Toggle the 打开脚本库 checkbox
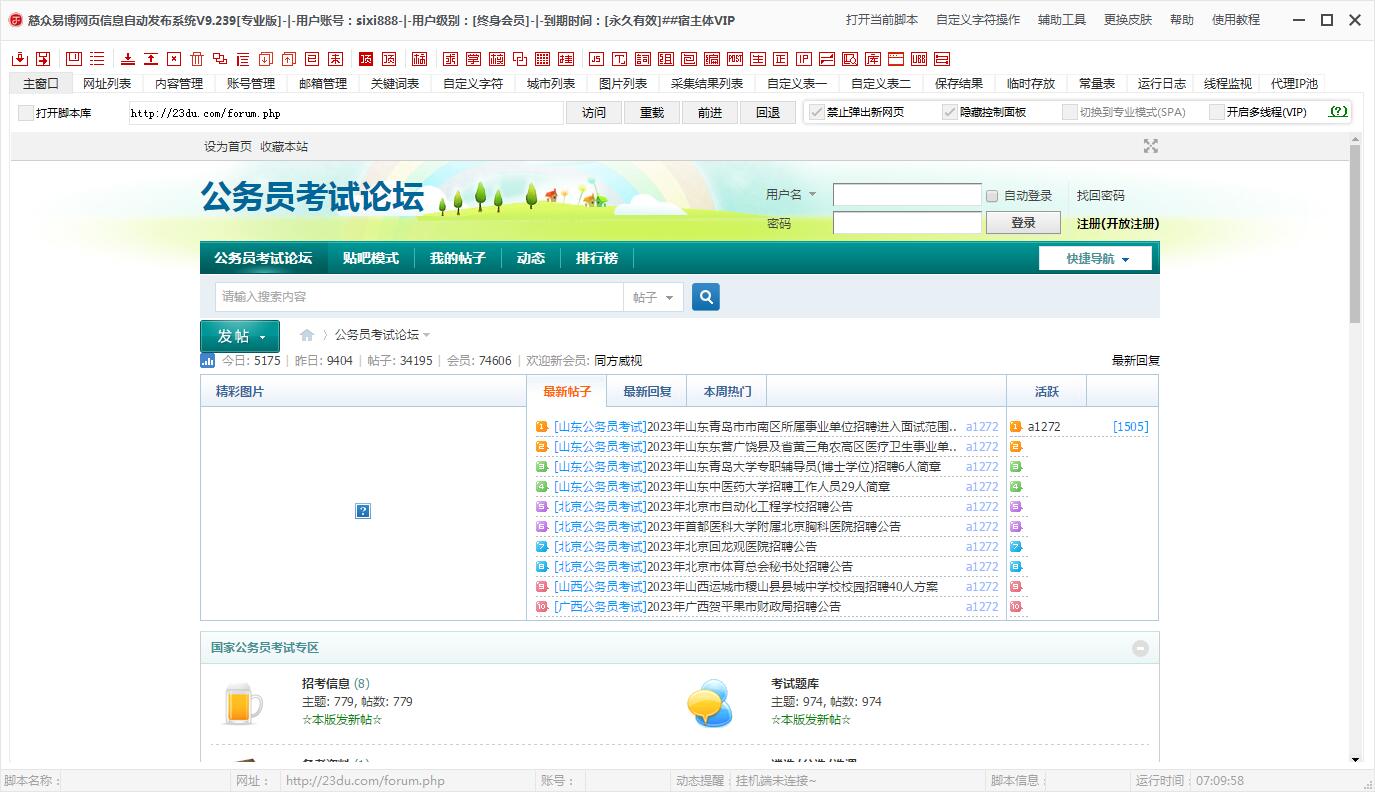Screen dimensions: 1375x792 26,113
